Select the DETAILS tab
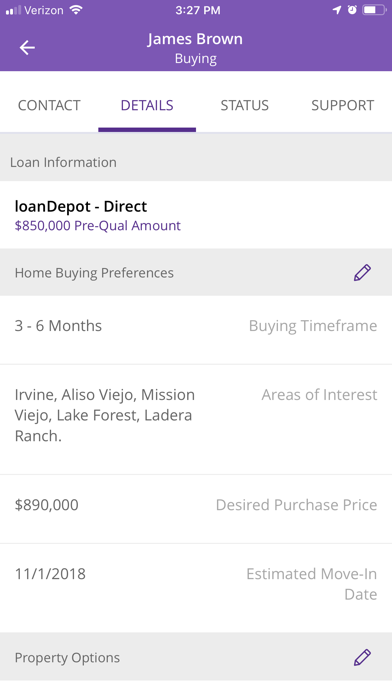Screen dimensions: 392x696 click(147, 105)
